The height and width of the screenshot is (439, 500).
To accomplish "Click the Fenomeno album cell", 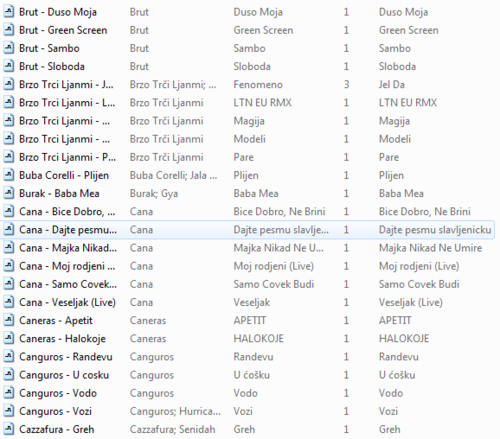I will [258, 85].
